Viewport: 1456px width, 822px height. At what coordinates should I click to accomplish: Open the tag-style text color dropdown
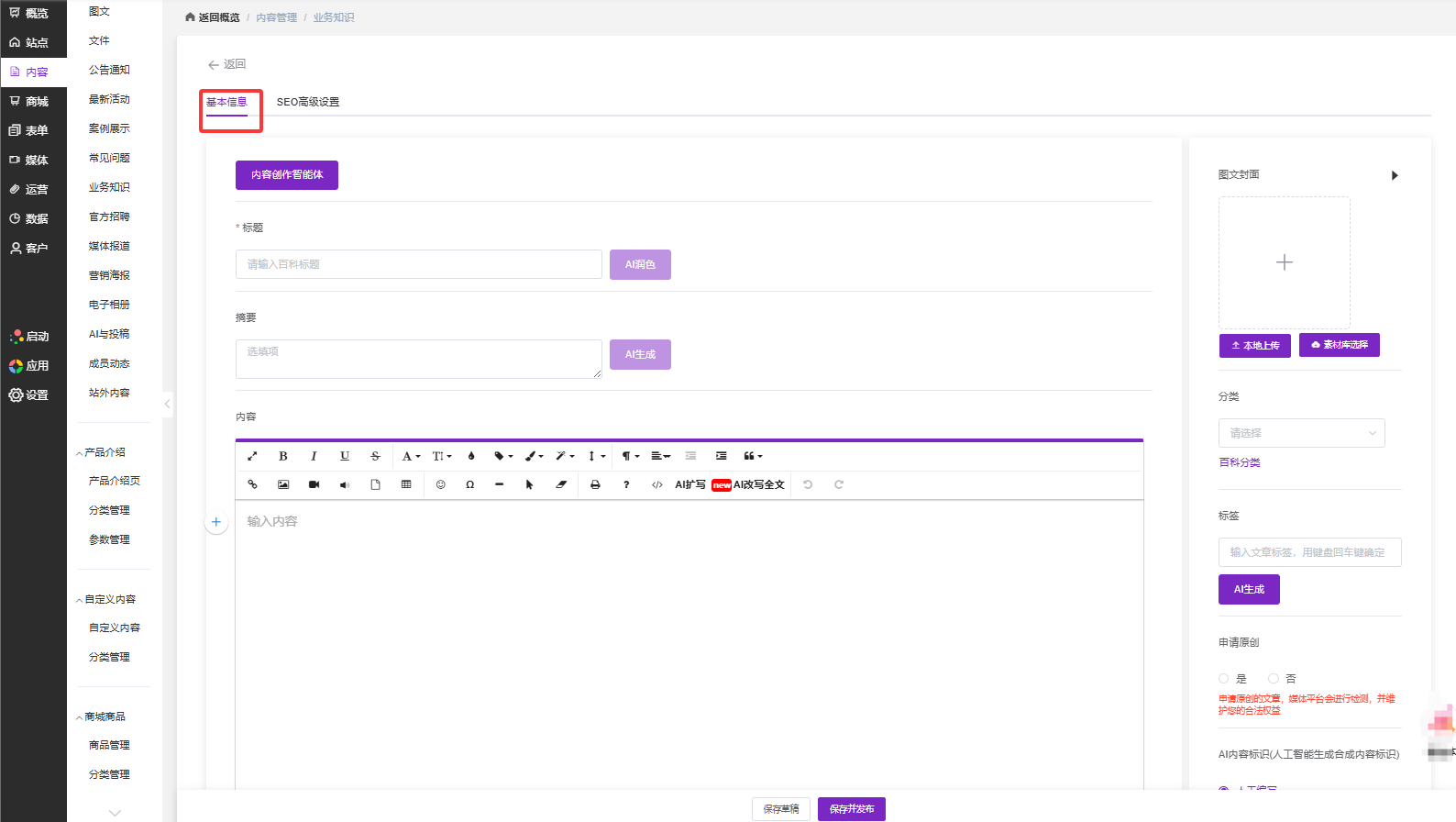coord(503,456)
